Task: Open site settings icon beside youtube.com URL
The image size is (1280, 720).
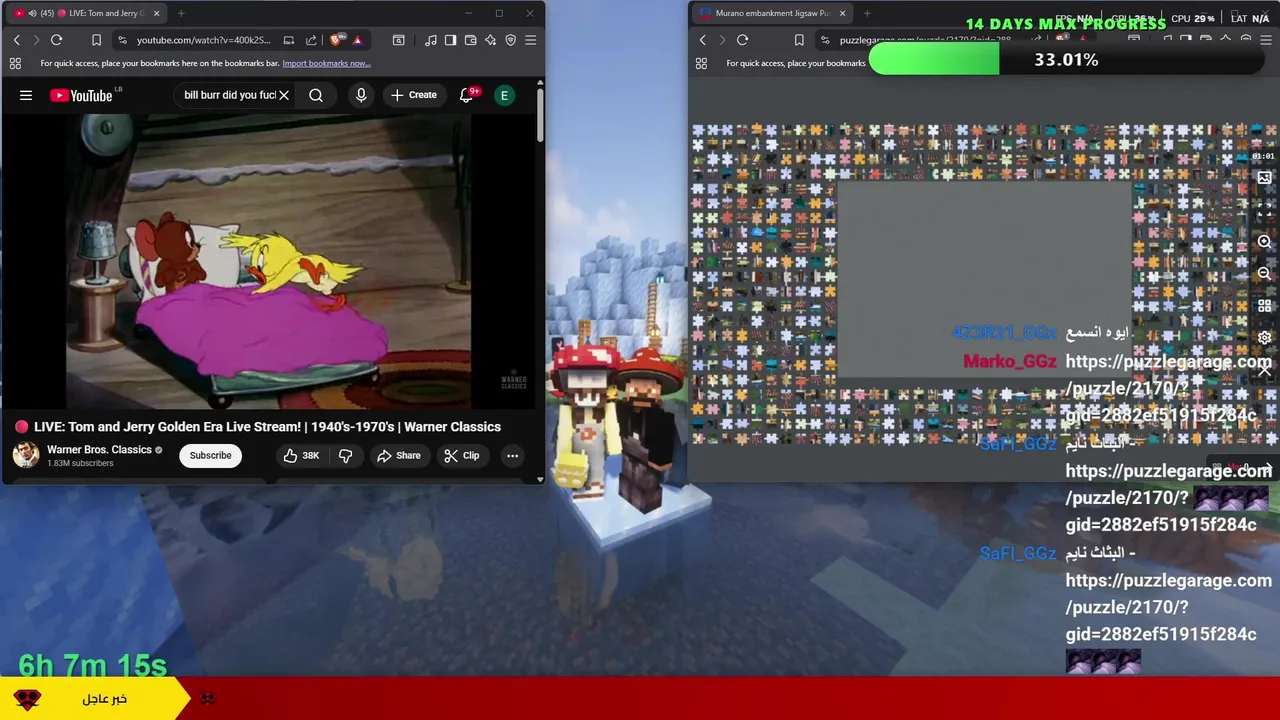Action: coord(122,40)
